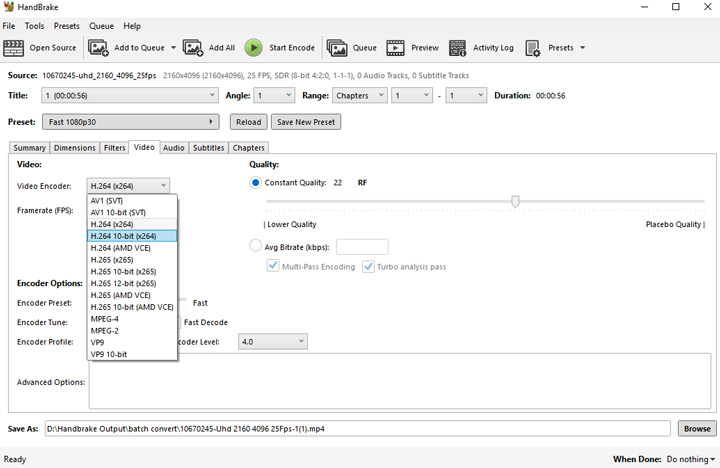Click the Save New Preset button
Viewport: 720px width, 468px height.
[306, 122]
